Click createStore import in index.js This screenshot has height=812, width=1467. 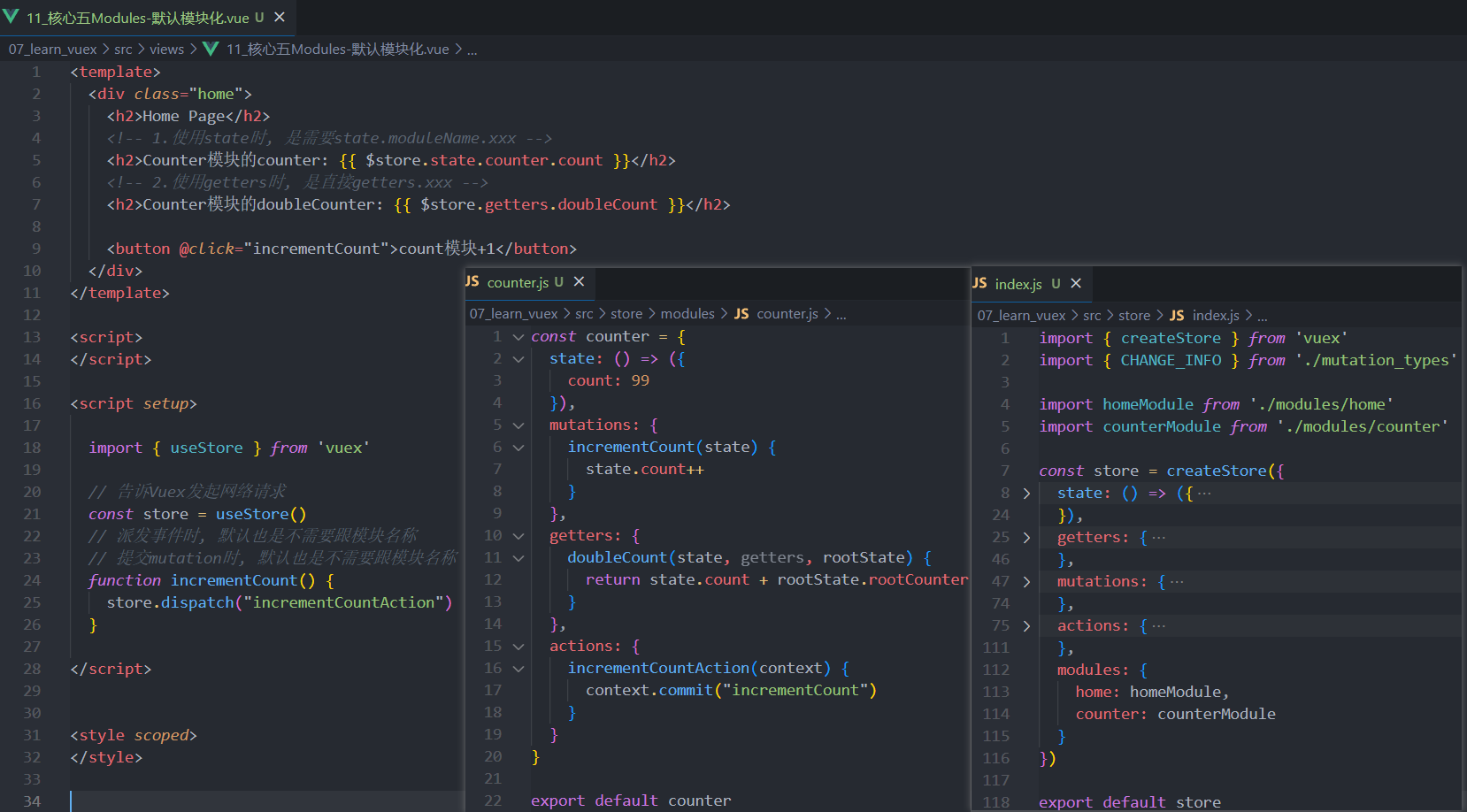[x=1171, y=338]
